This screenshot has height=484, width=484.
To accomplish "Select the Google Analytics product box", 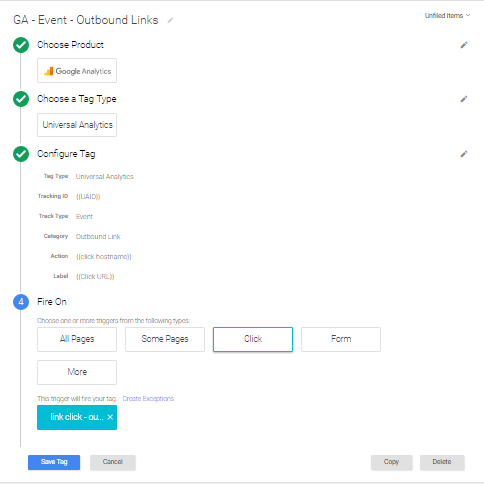I will tap(77, 71).
